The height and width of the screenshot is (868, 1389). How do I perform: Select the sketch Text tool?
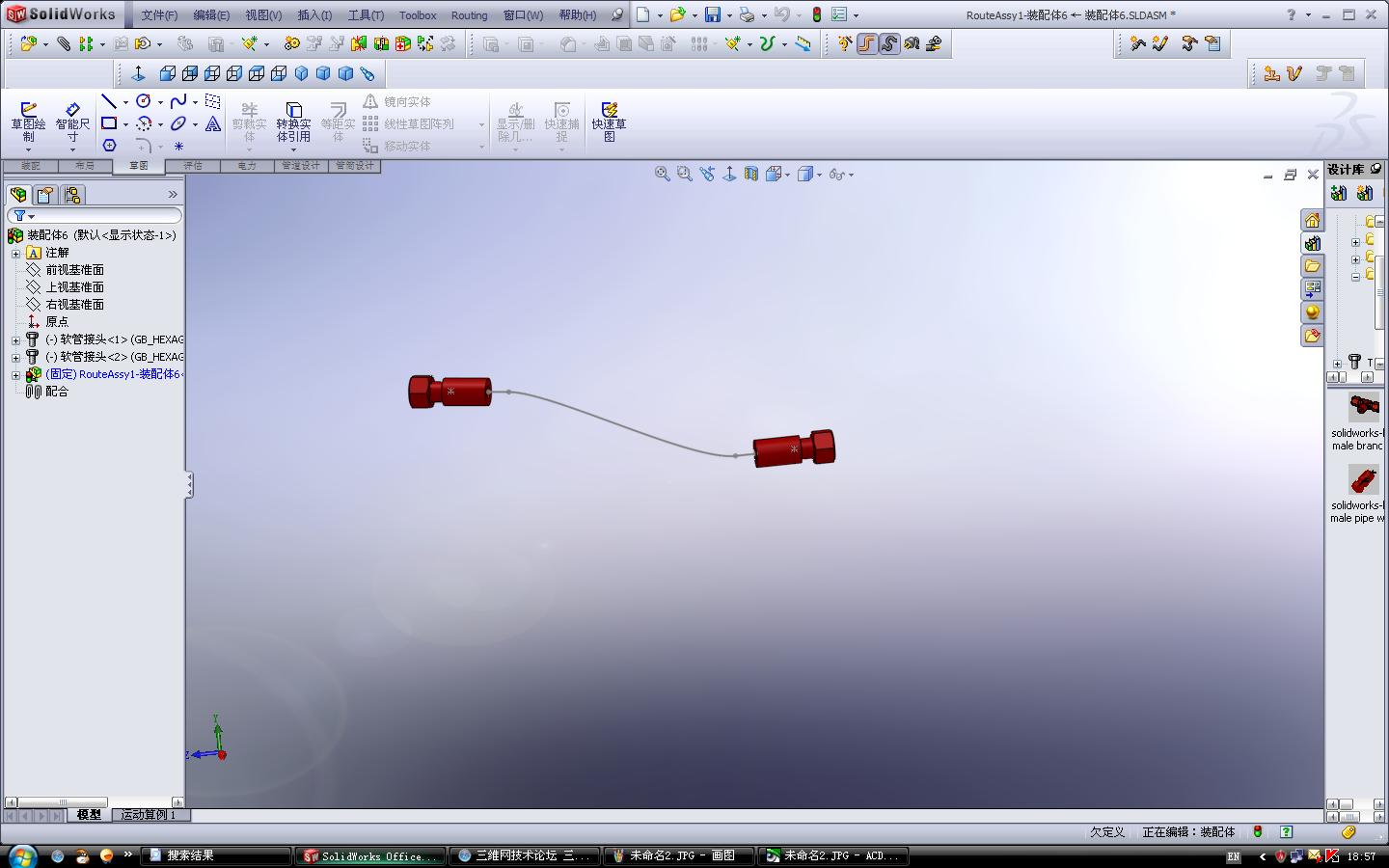(213, 123)
